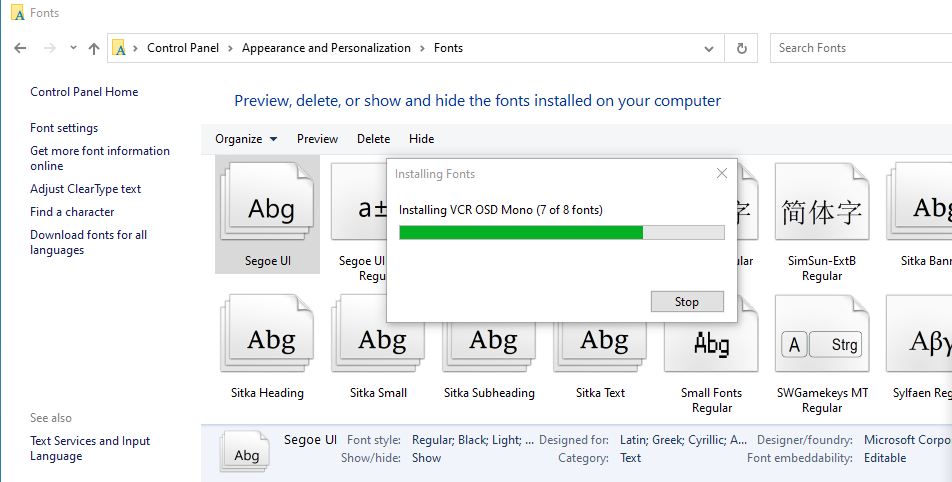Select Control Panel in breadcrumb path
Viewport: 952px width, 482px height.
point(183,48)
